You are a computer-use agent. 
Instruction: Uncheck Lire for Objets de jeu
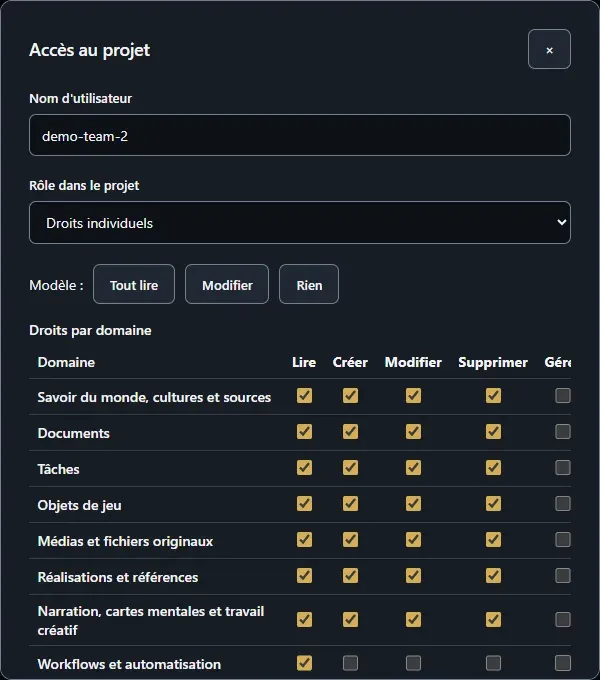click(304, 503)
